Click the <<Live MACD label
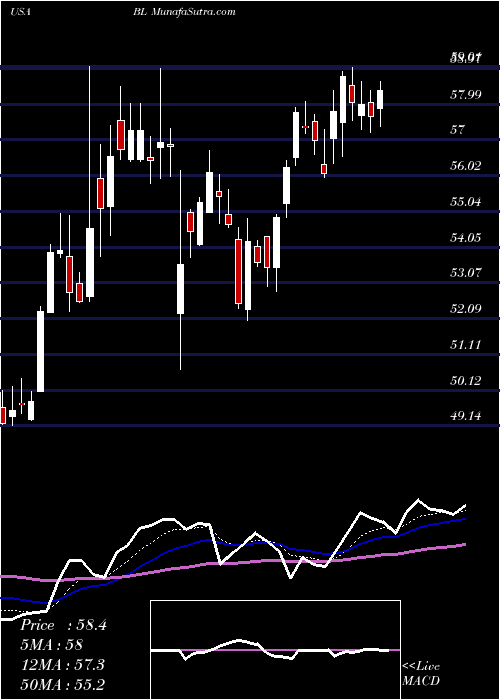Image resolution: width=500 pixels, height=700 pixels. coord(421,673)
